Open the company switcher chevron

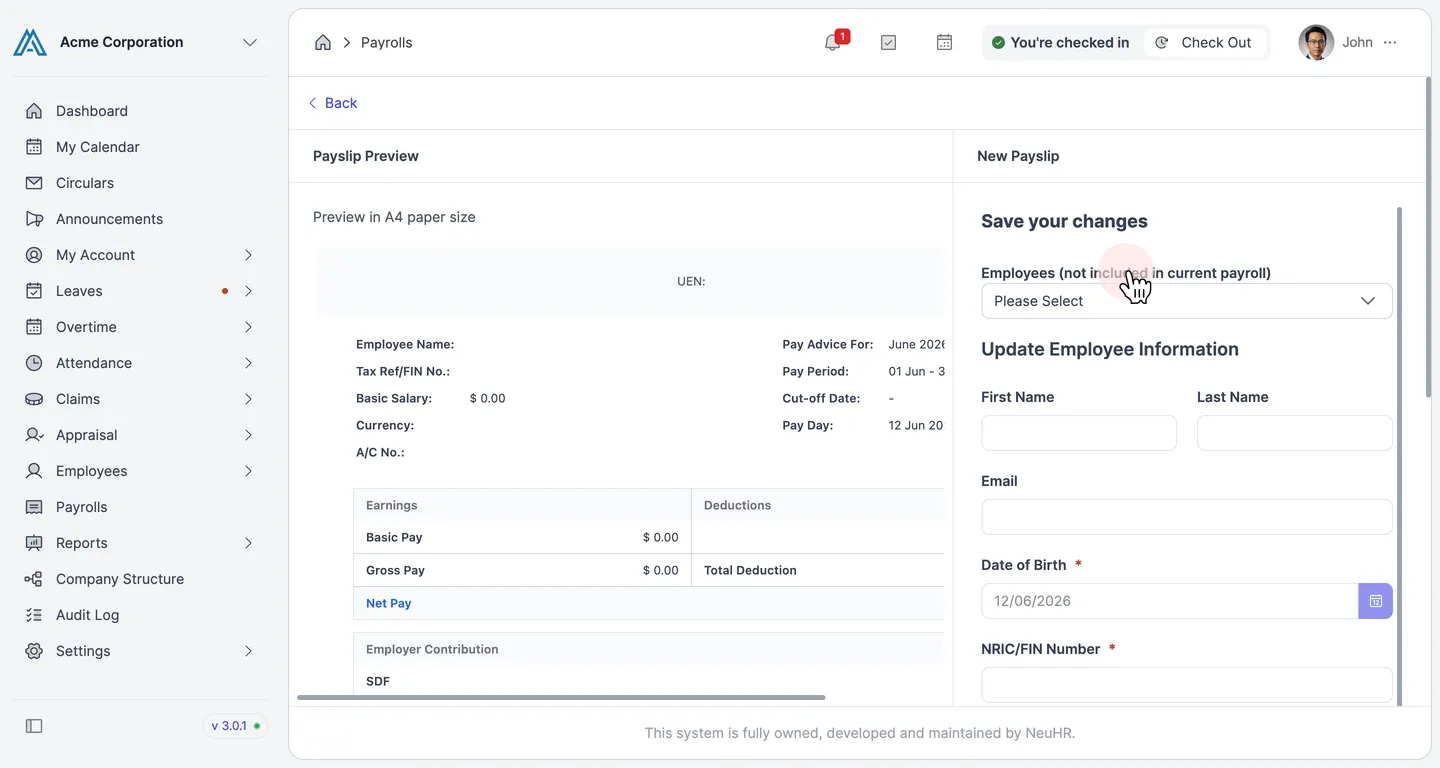pos(250,42)
